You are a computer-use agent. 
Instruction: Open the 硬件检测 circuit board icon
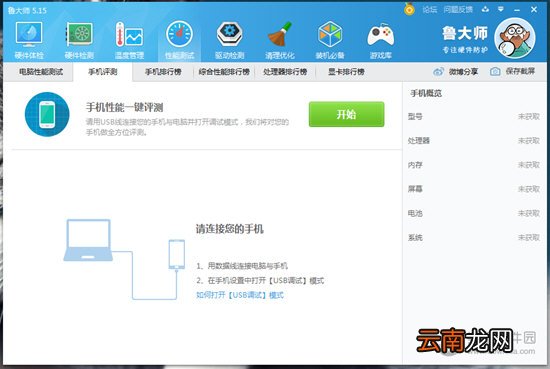79,34
